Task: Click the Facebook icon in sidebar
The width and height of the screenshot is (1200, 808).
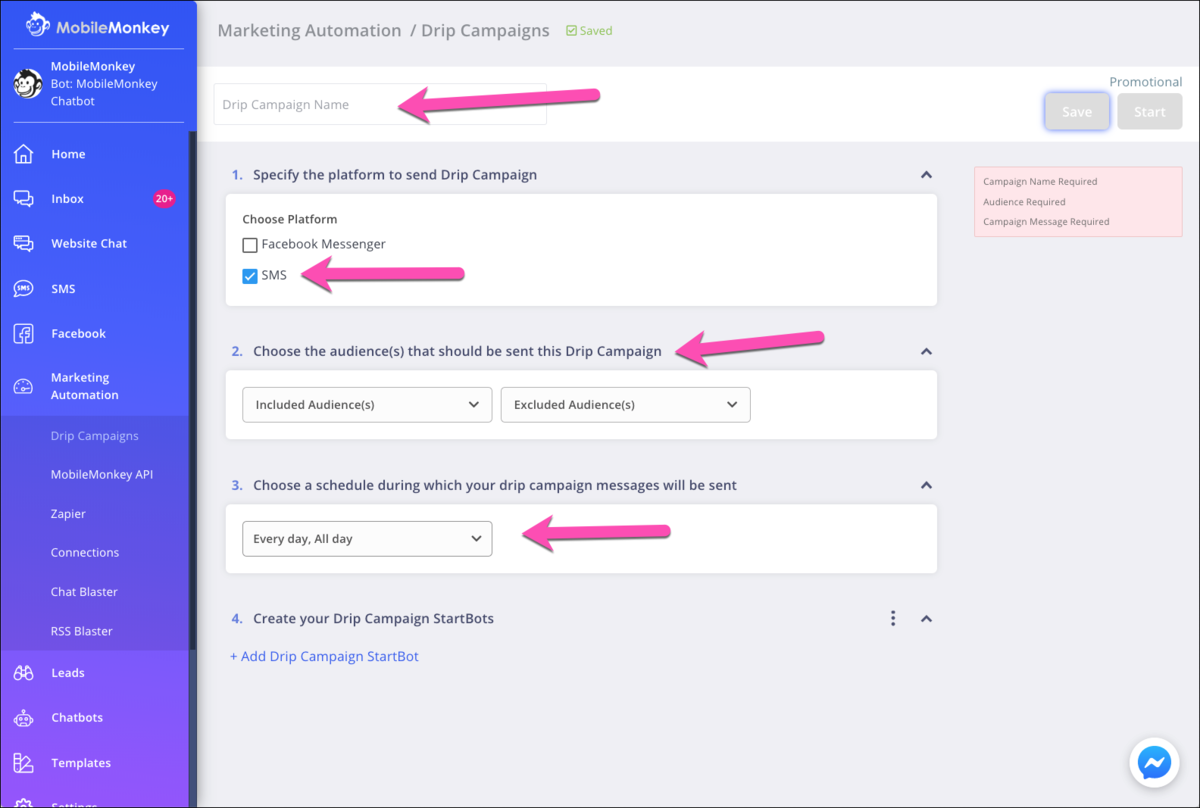Action: 24,334
